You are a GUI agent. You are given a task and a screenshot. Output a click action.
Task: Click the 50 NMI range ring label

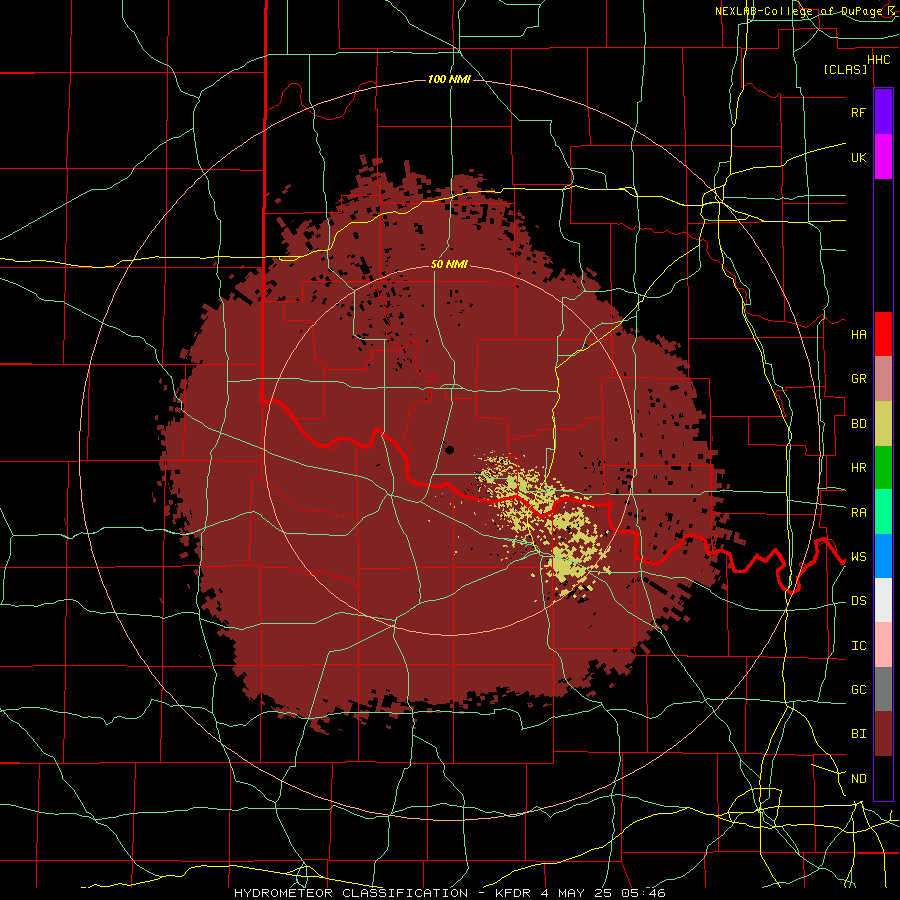tap(449, 264)
